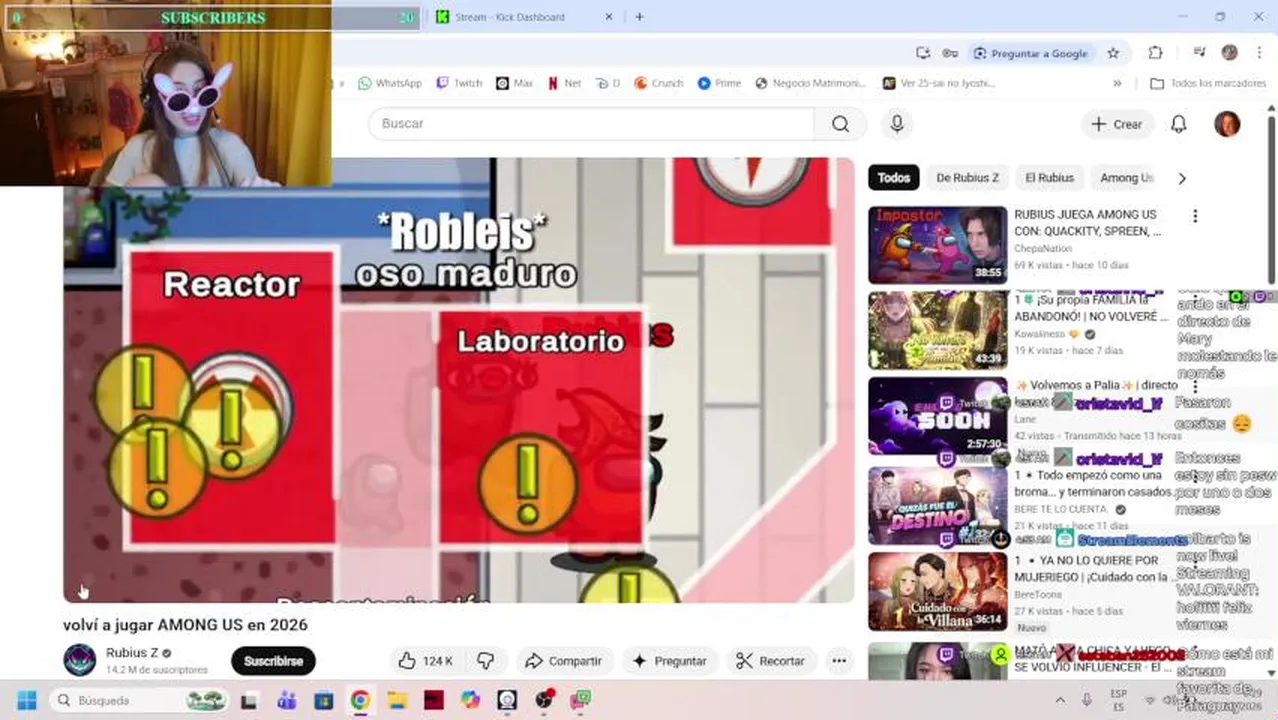Open SOON stream thumbnail 2:57:30
This screenshot has height=720, width=1278.
point(937,417)
